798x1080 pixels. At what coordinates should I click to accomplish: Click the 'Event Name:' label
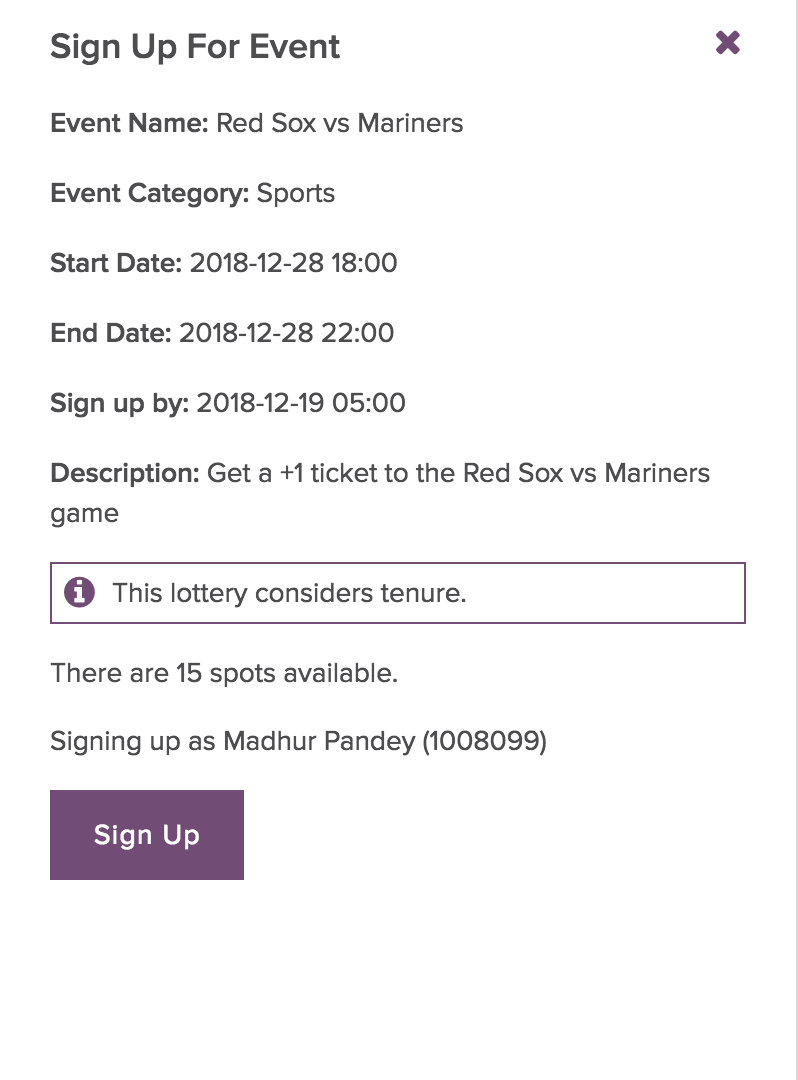[129, 123]
